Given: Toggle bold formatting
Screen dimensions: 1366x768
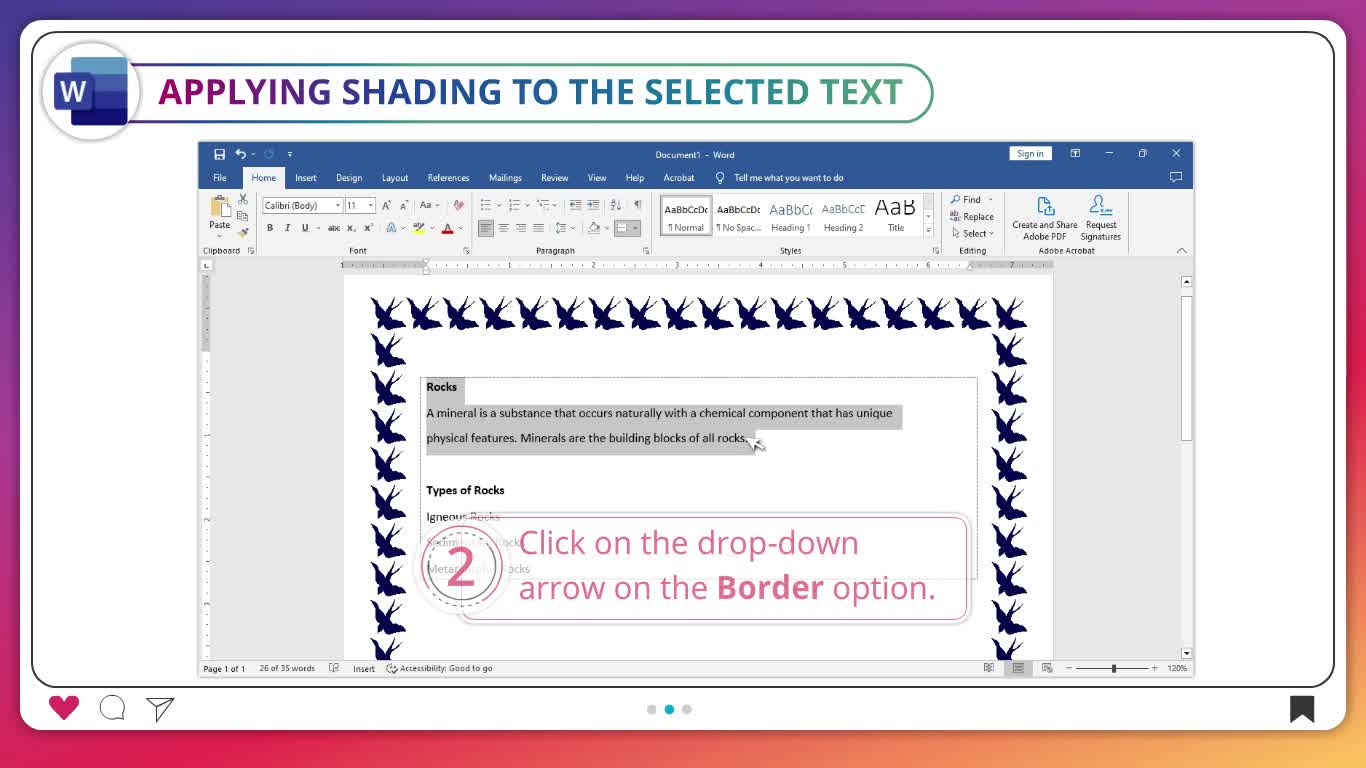Looking at the screenshot, I should [x=269, y=228].
